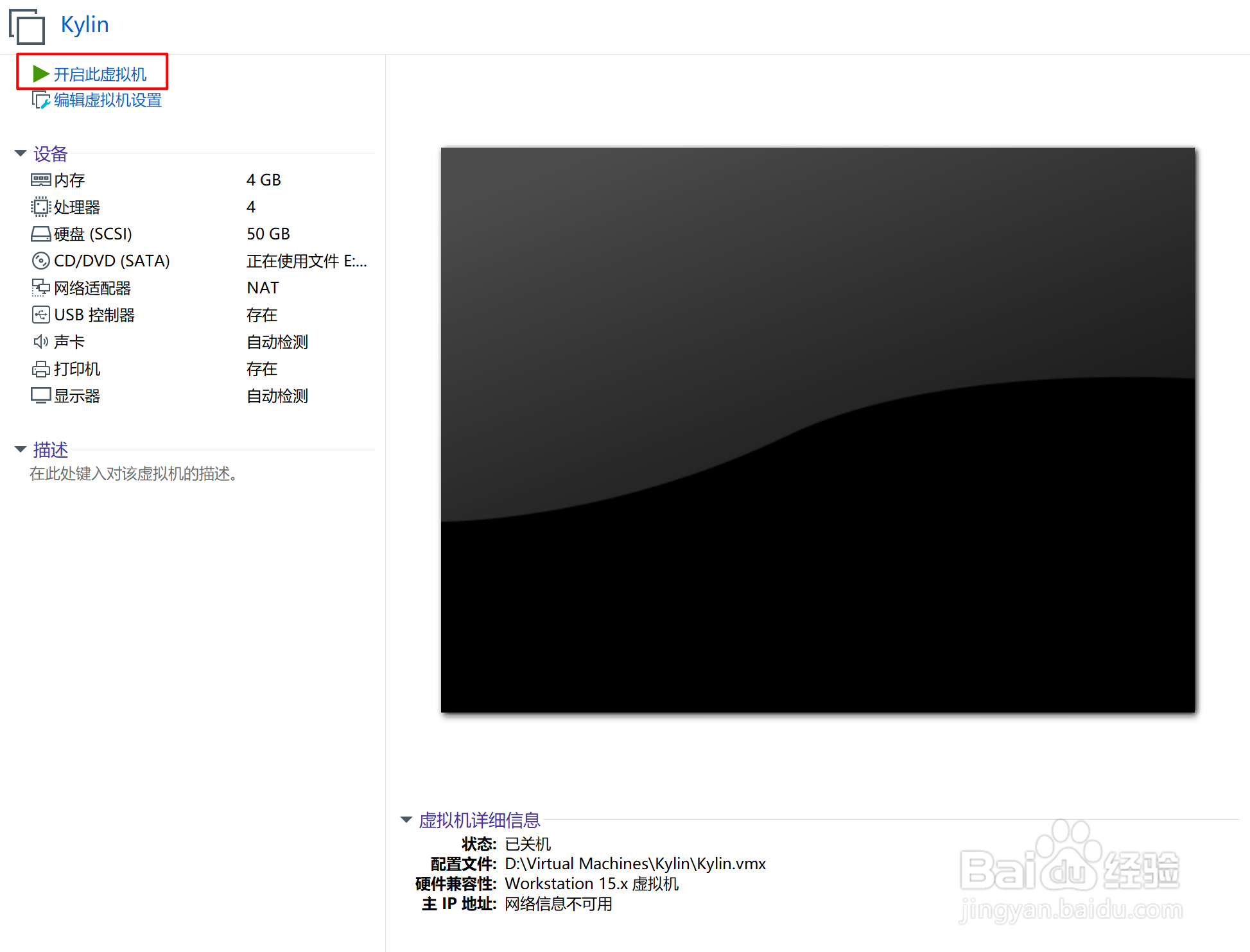Select the CD/DVD disc icon
This screenshot has width=1250, height=952.
pos(40,261)
